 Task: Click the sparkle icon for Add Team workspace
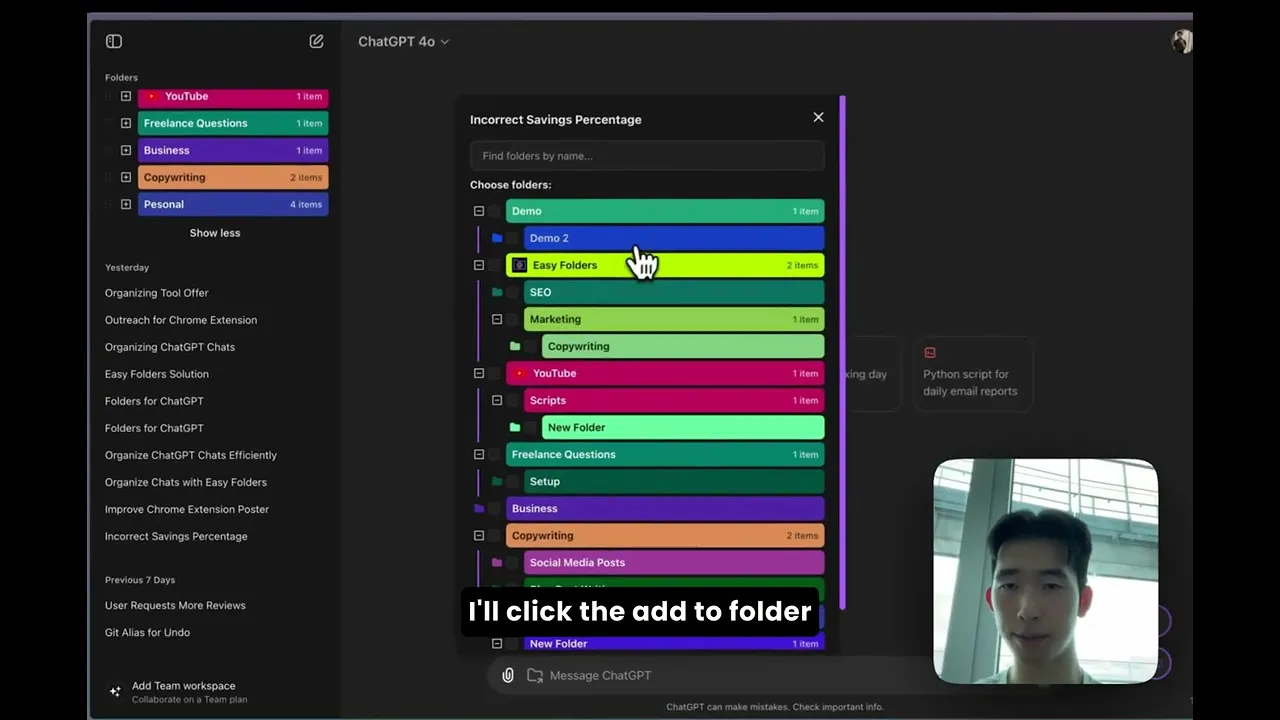tap(115, 691)
